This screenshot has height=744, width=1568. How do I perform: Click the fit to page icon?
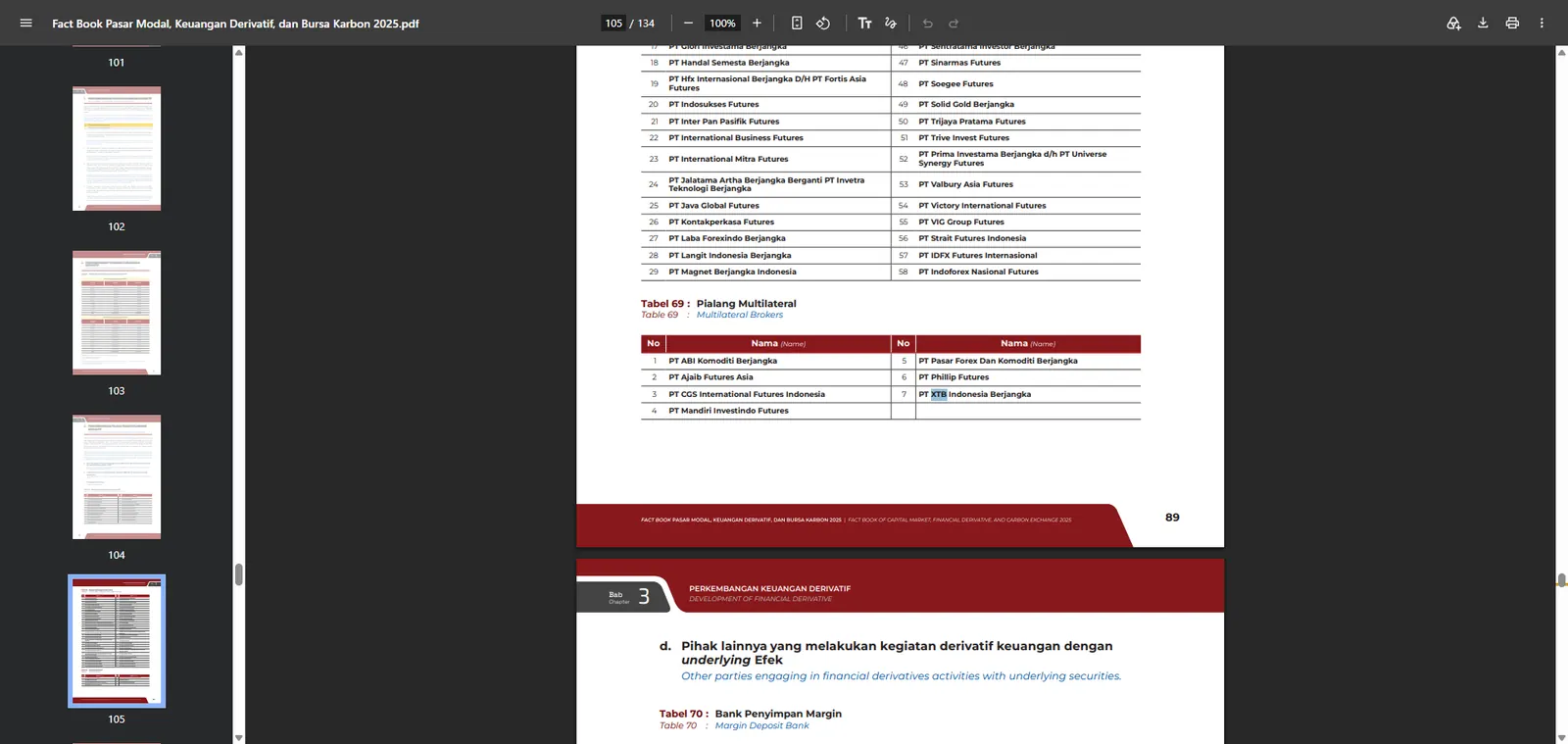(x=797, y=23)
